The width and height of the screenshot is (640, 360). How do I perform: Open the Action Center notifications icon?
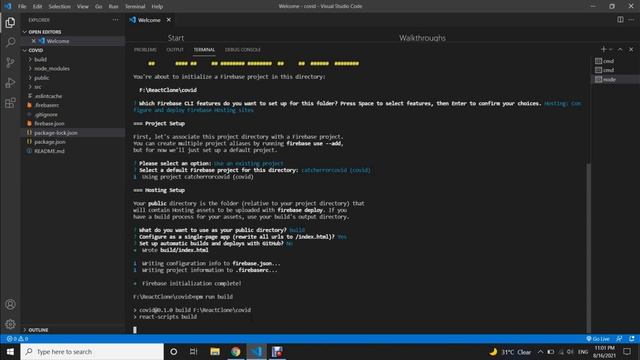(x=627, y=352)
